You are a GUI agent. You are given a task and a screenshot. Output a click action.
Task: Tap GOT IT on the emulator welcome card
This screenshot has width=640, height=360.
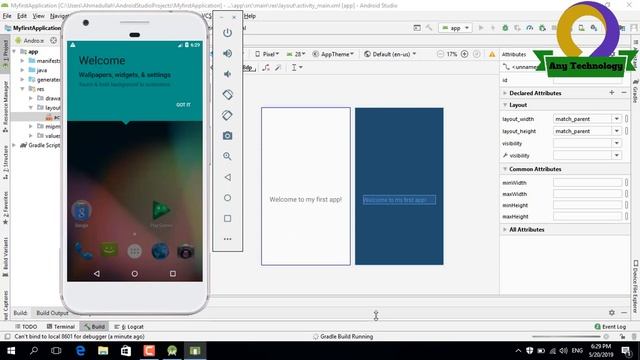(x=183, y=104)
